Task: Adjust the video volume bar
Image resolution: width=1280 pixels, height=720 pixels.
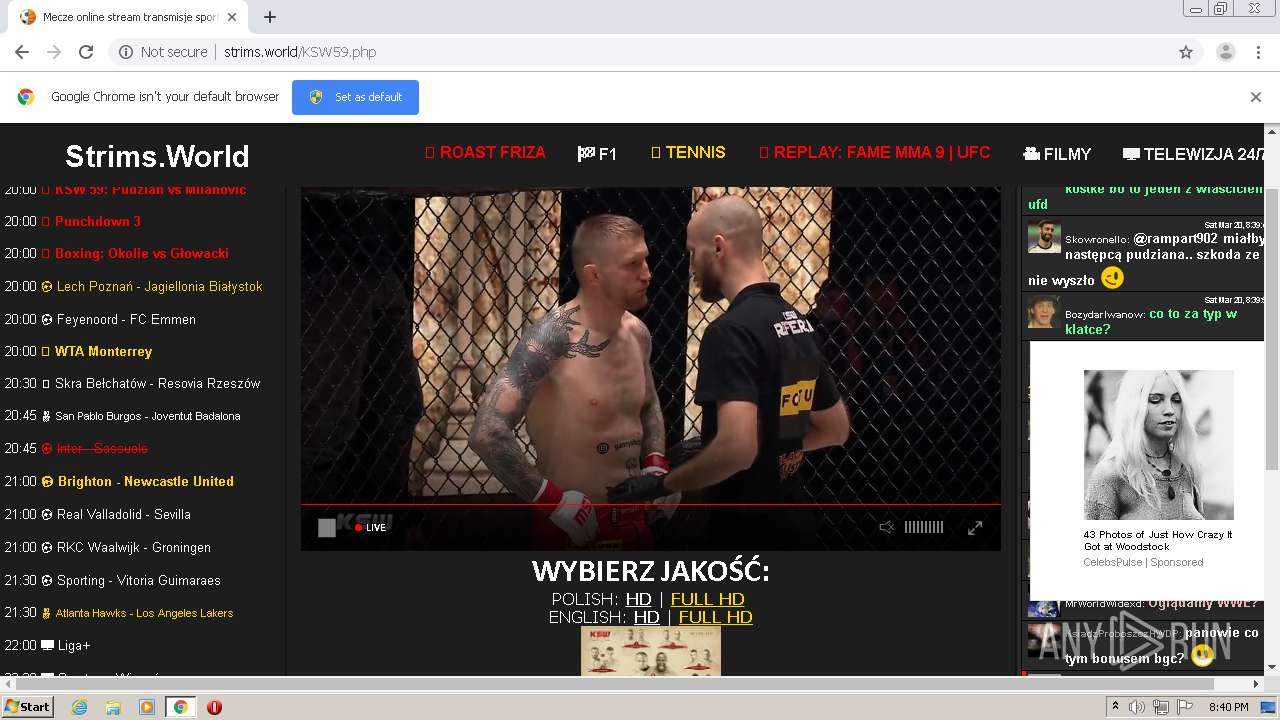Action: (x=924, y=527)
